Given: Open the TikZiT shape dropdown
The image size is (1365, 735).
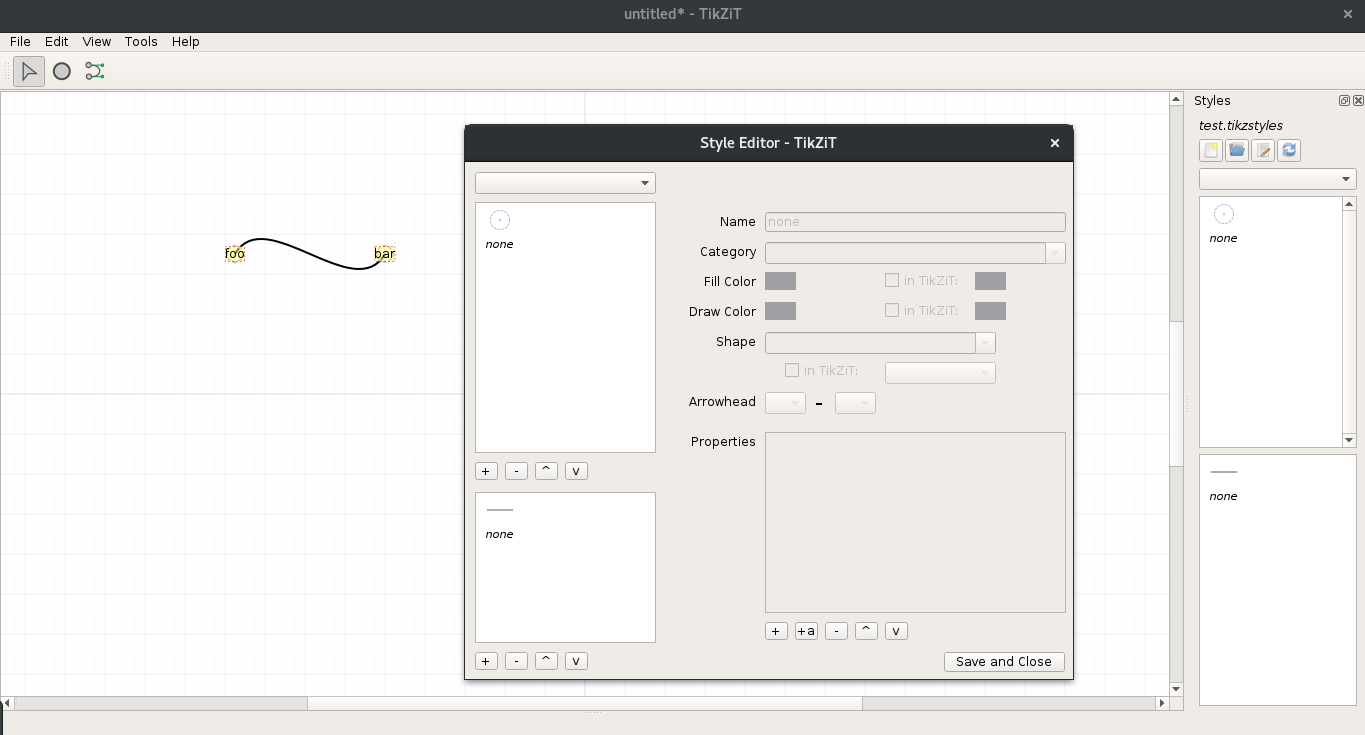Looking at the screenshot, I should (940, 372).
